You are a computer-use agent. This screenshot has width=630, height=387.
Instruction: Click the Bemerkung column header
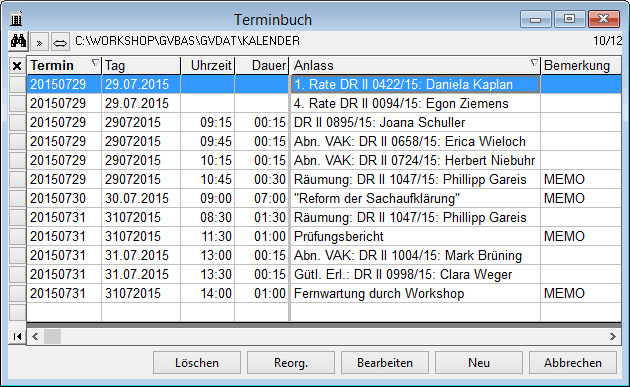(x=581, y=66)
